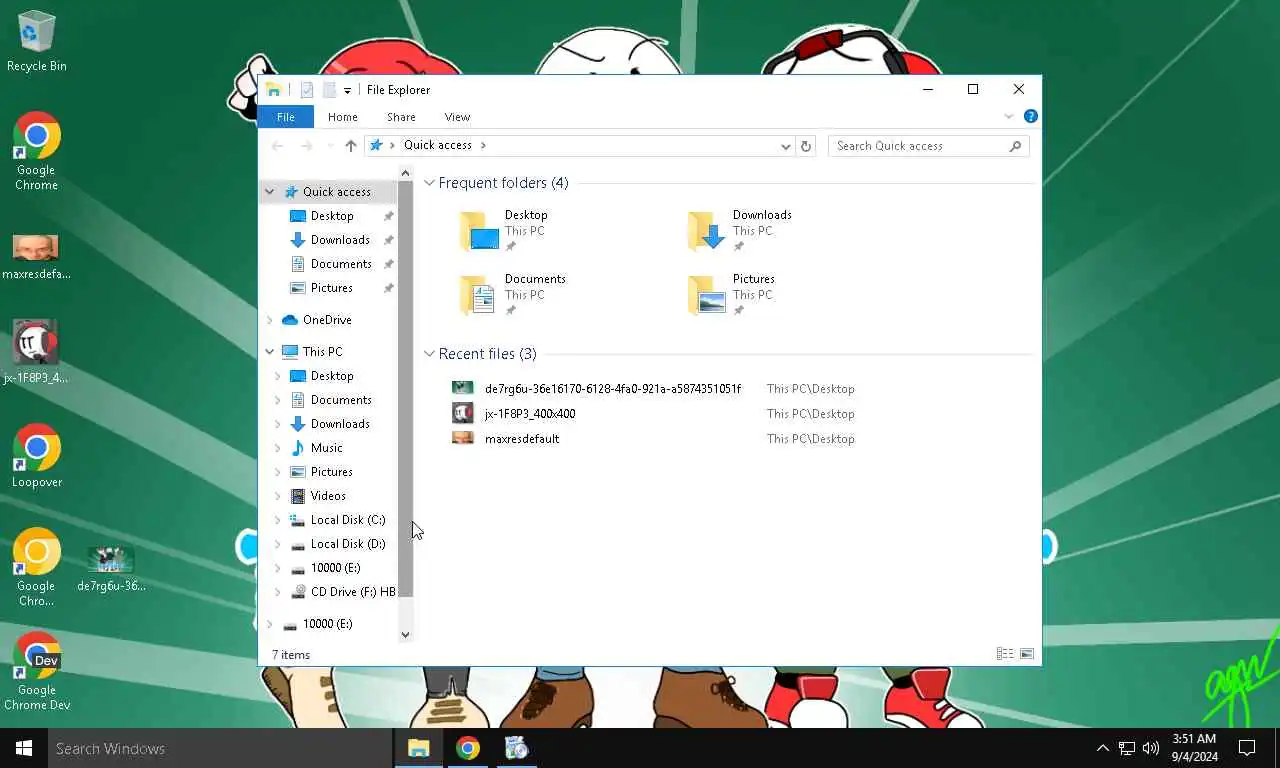Expand Desktop under This PC

coord(277,376)
